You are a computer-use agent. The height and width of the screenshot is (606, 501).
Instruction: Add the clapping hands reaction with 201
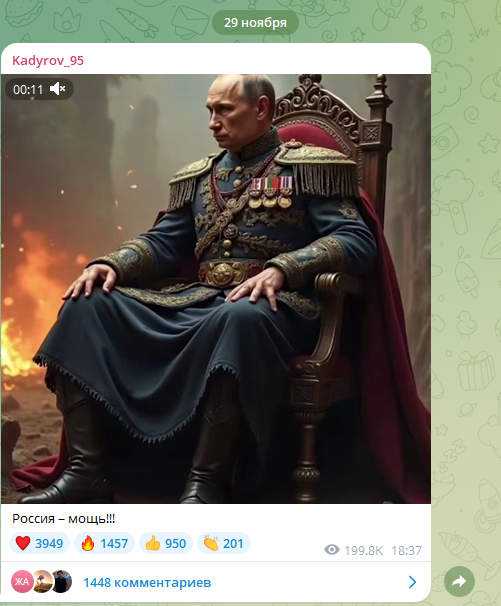tap(224, 543)
